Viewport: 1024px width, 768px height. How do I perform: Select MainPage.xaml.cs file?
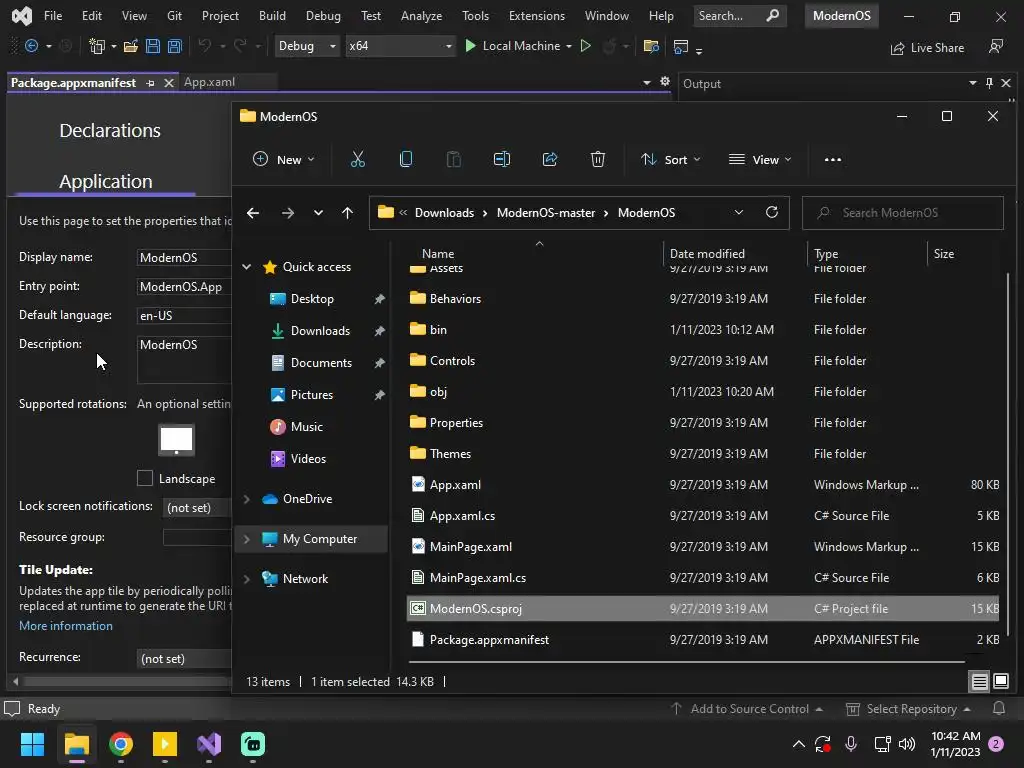click(x=703, y=577)
